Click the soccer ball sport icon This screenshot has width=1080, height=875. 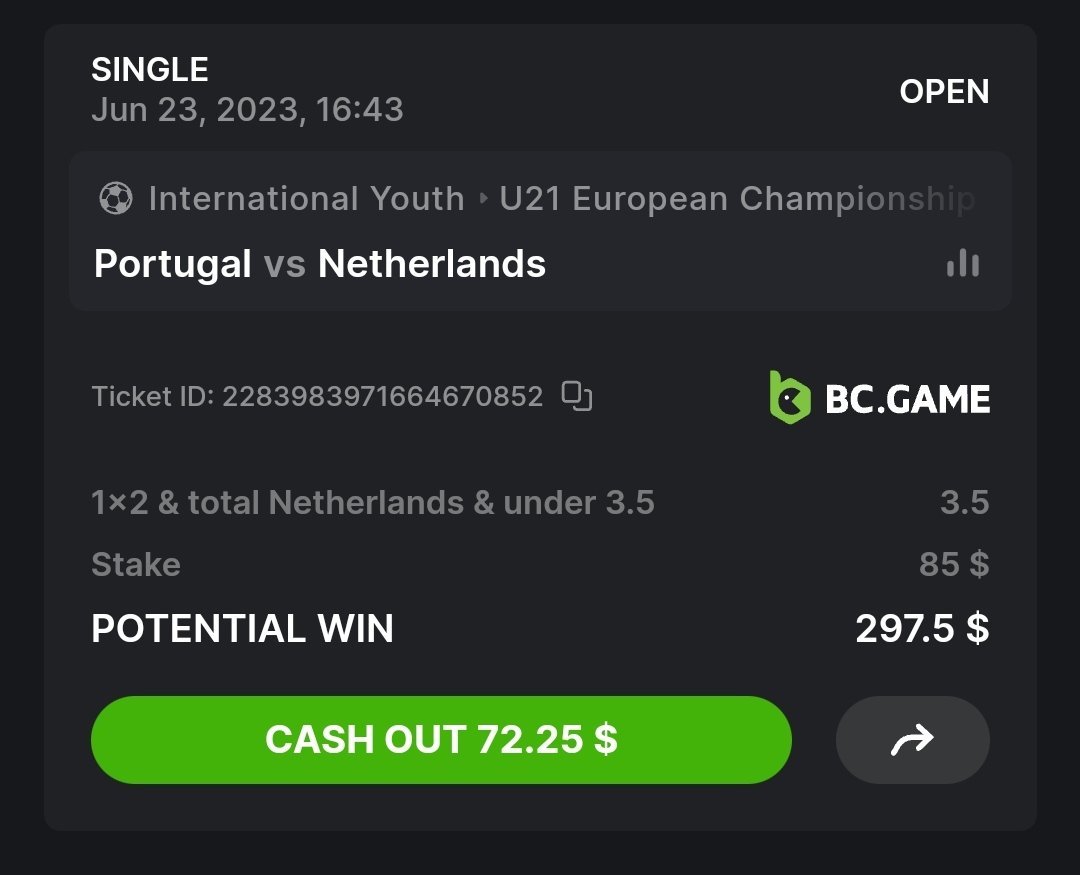tap(116, 199)
